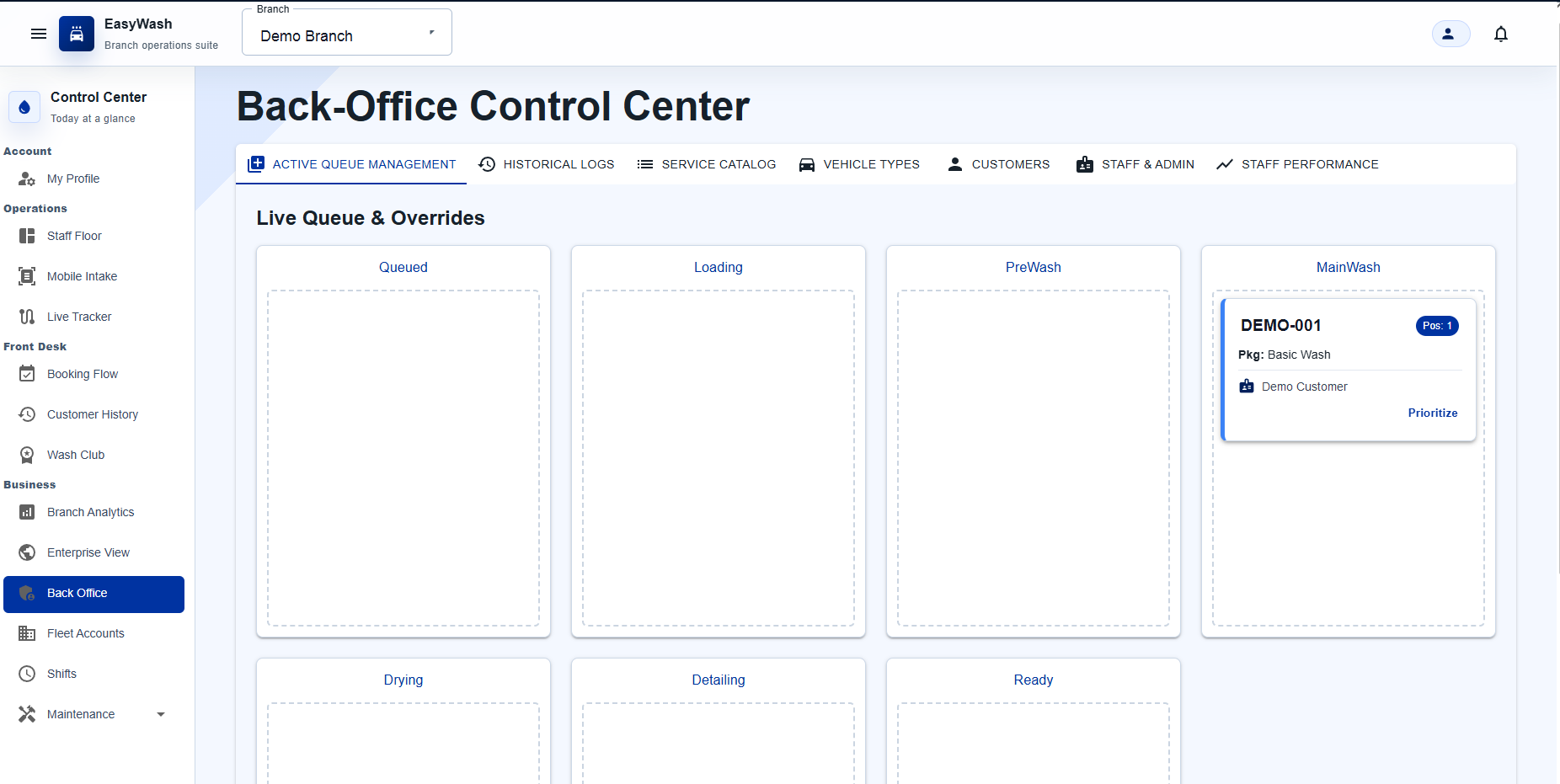The height and width of the screenshot is (784, 1560).
Task: Go to My Profile page
Action: (x=93, y=179)
